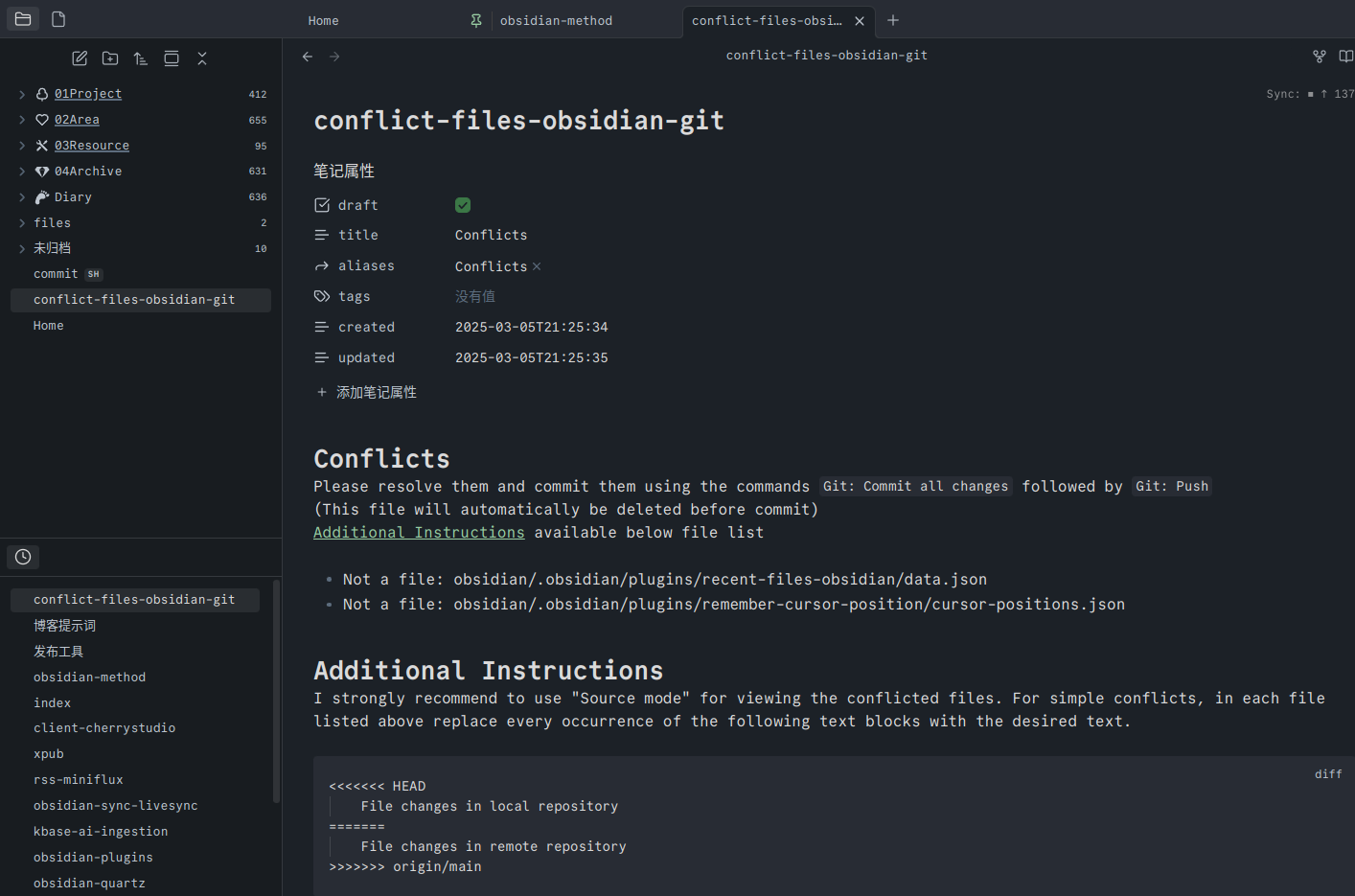
Task: Switch to the obsidian-method tab
Action: (x=556, y=20)
